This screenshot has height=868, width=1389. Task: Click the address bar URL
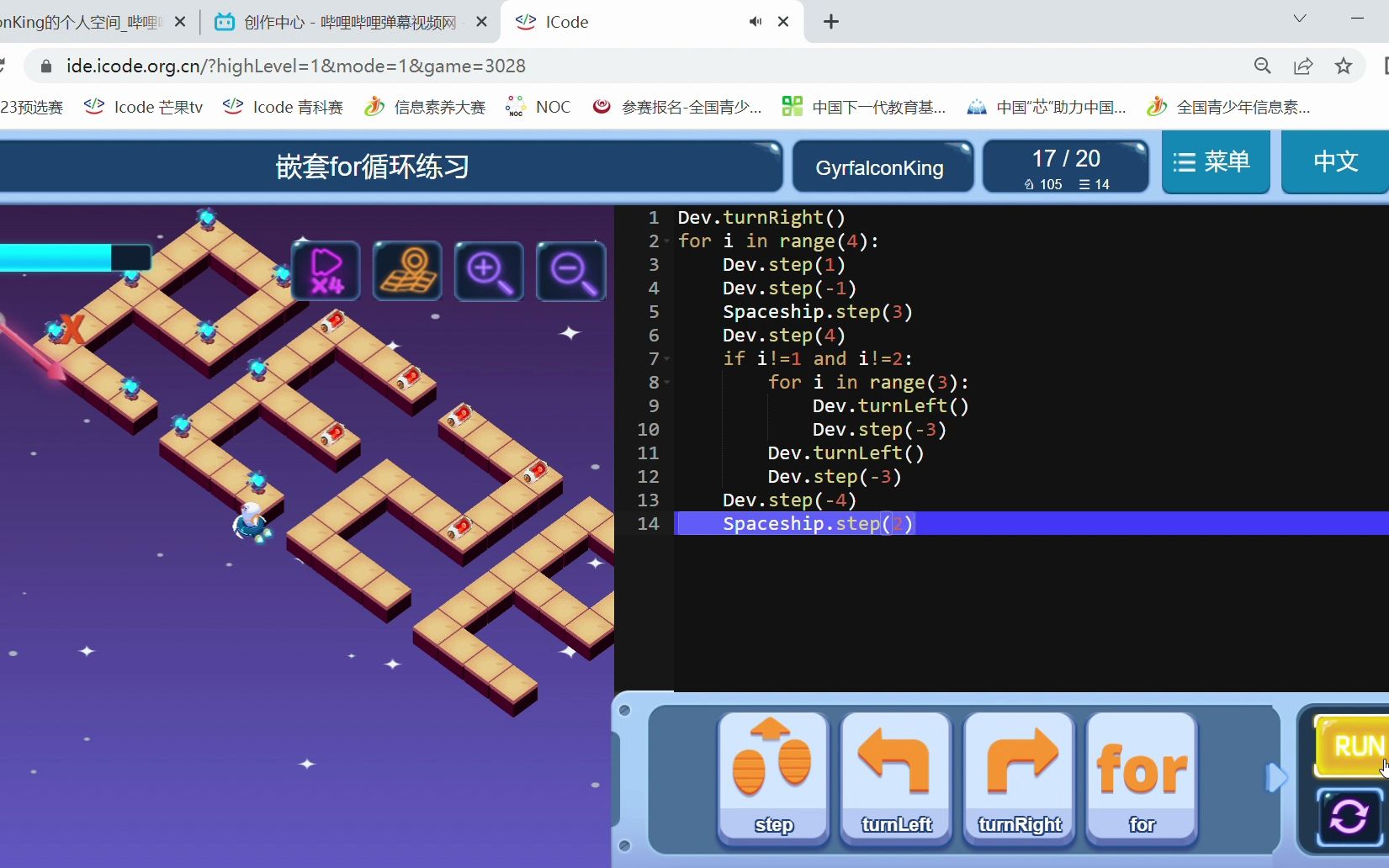click(x=296, y=66)
